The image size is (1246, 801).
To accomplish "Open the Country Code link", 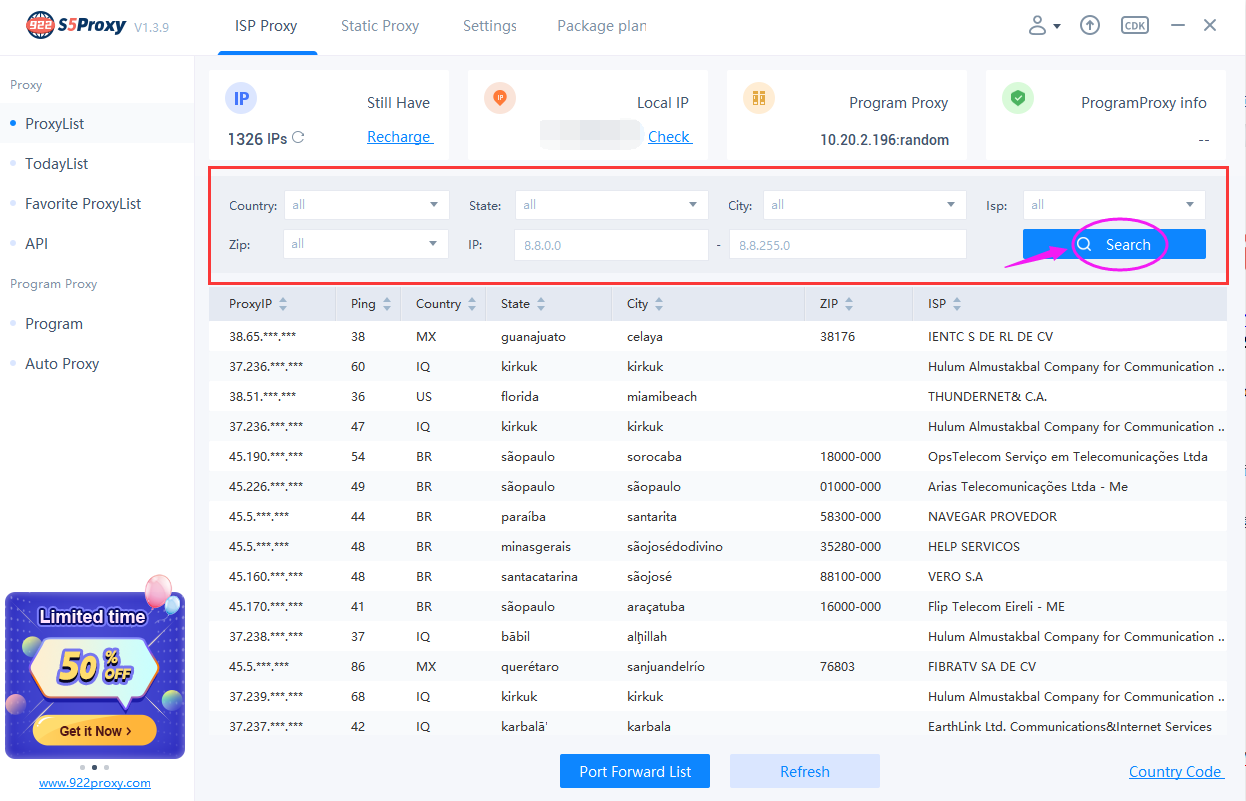I will coord(1176,771).
